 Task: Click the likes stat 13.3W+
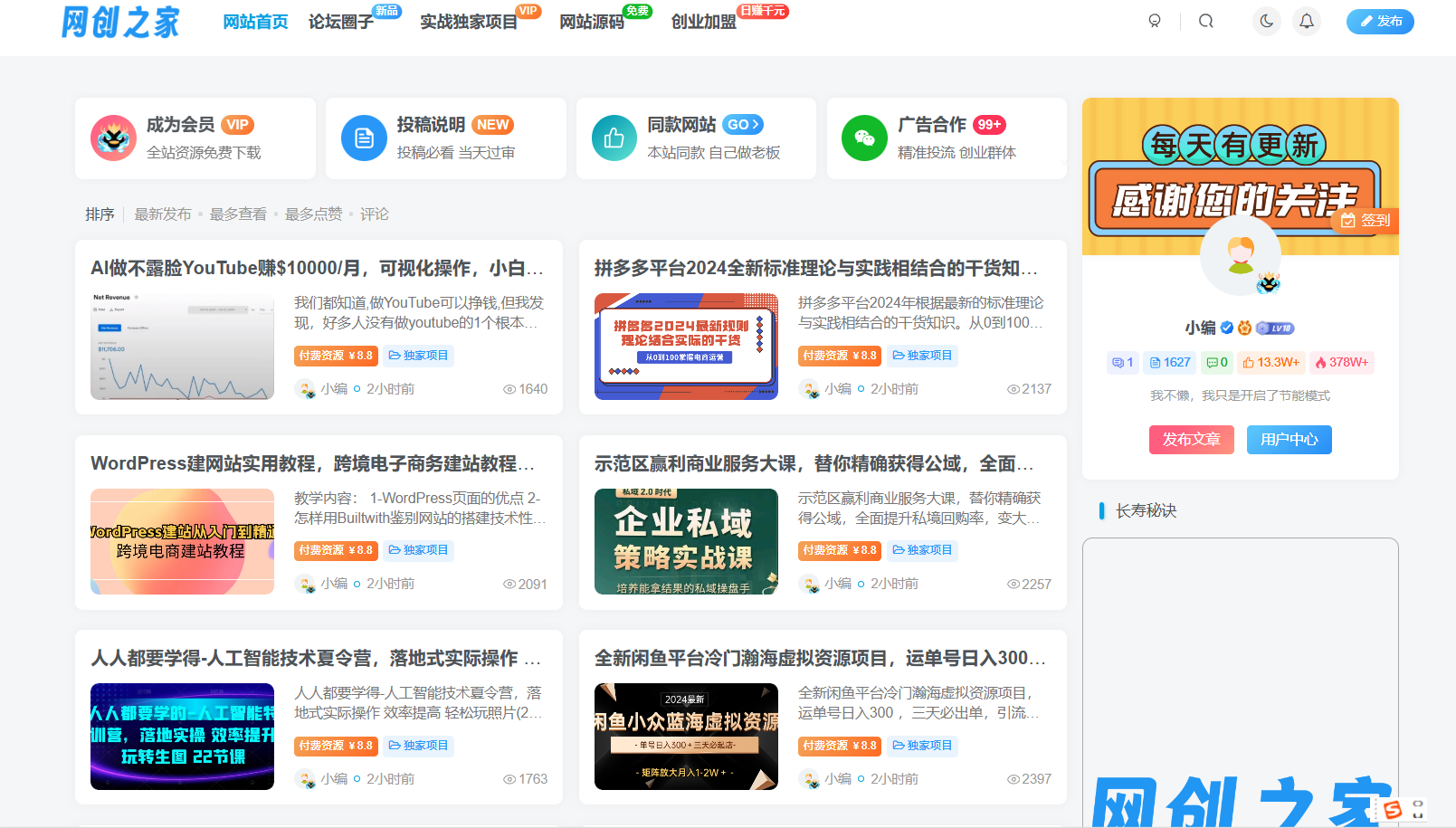pos(1270,362)
